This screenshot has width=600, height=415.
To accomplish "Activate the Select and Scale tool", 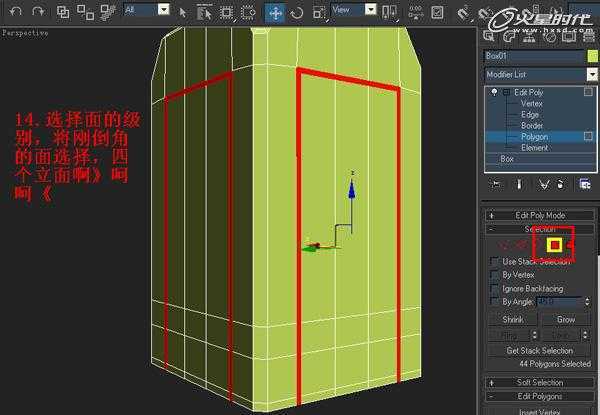I will pyautogui.click(x=318, y=13).
